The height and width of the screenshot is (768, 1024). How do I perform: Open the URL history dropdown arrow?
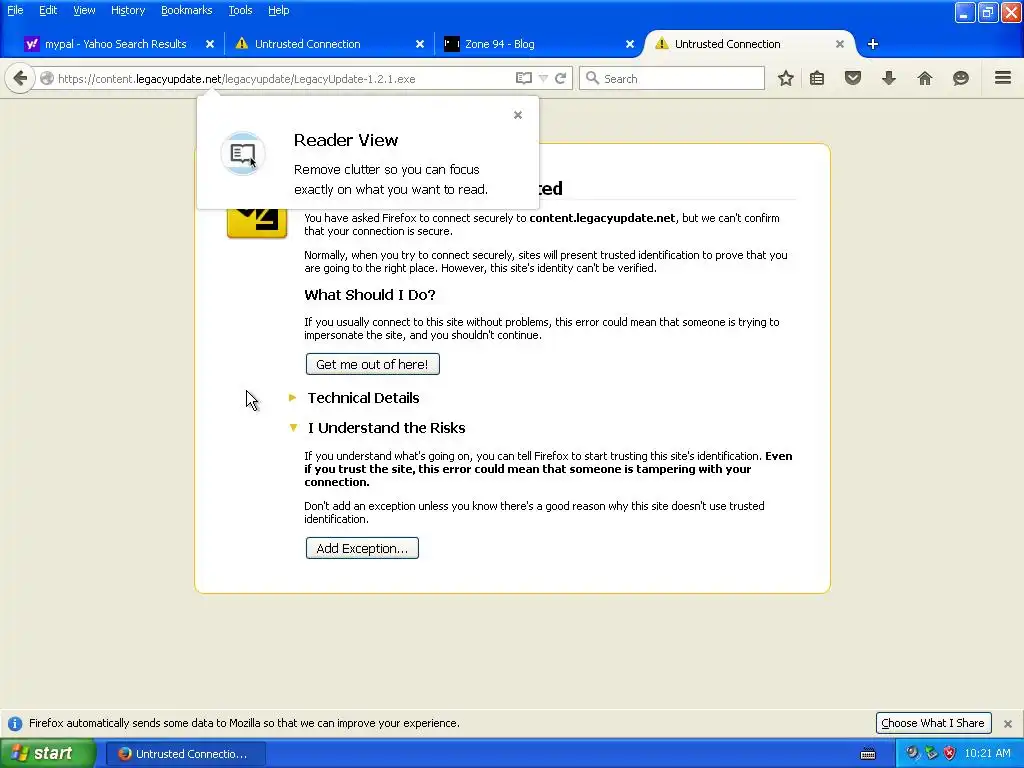pos(543,78)
